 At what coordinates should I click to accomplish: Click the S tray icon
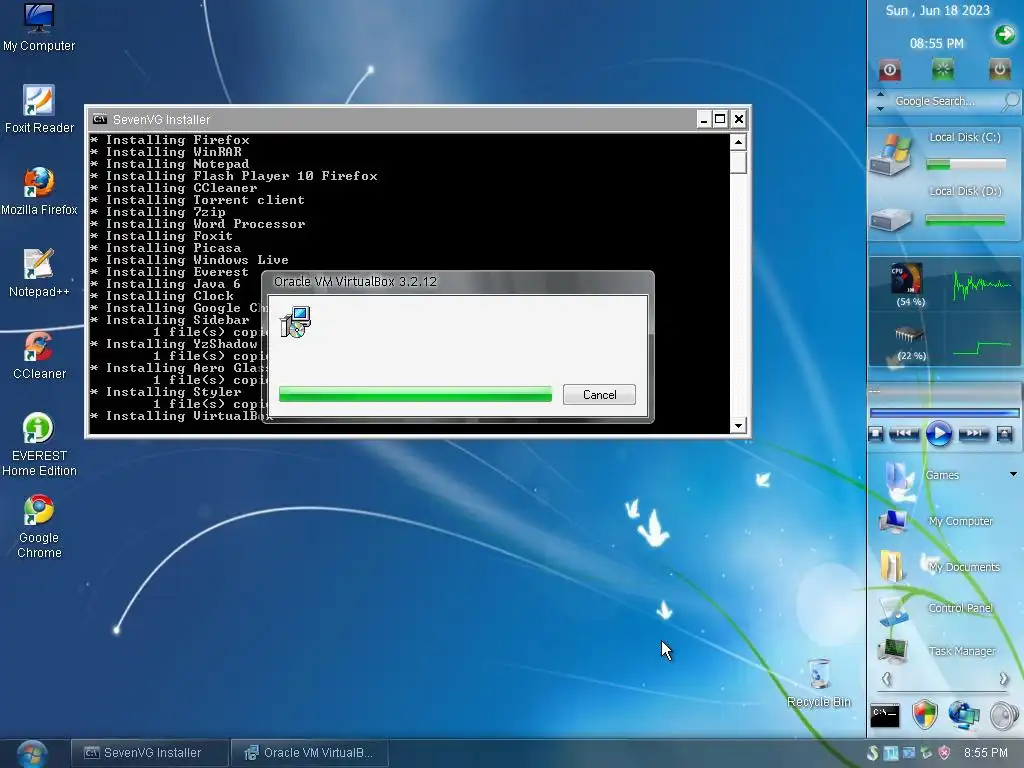pyautogui.click(x=872, y=753)
